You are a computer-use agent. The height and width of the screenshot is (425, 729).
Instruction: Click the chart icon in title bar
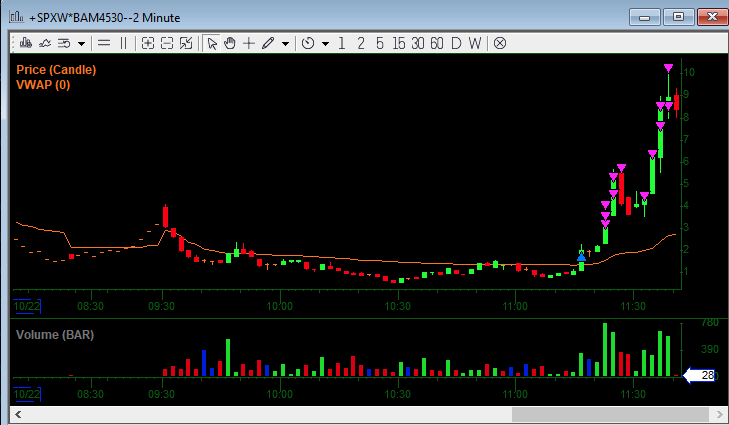(16, 17)
